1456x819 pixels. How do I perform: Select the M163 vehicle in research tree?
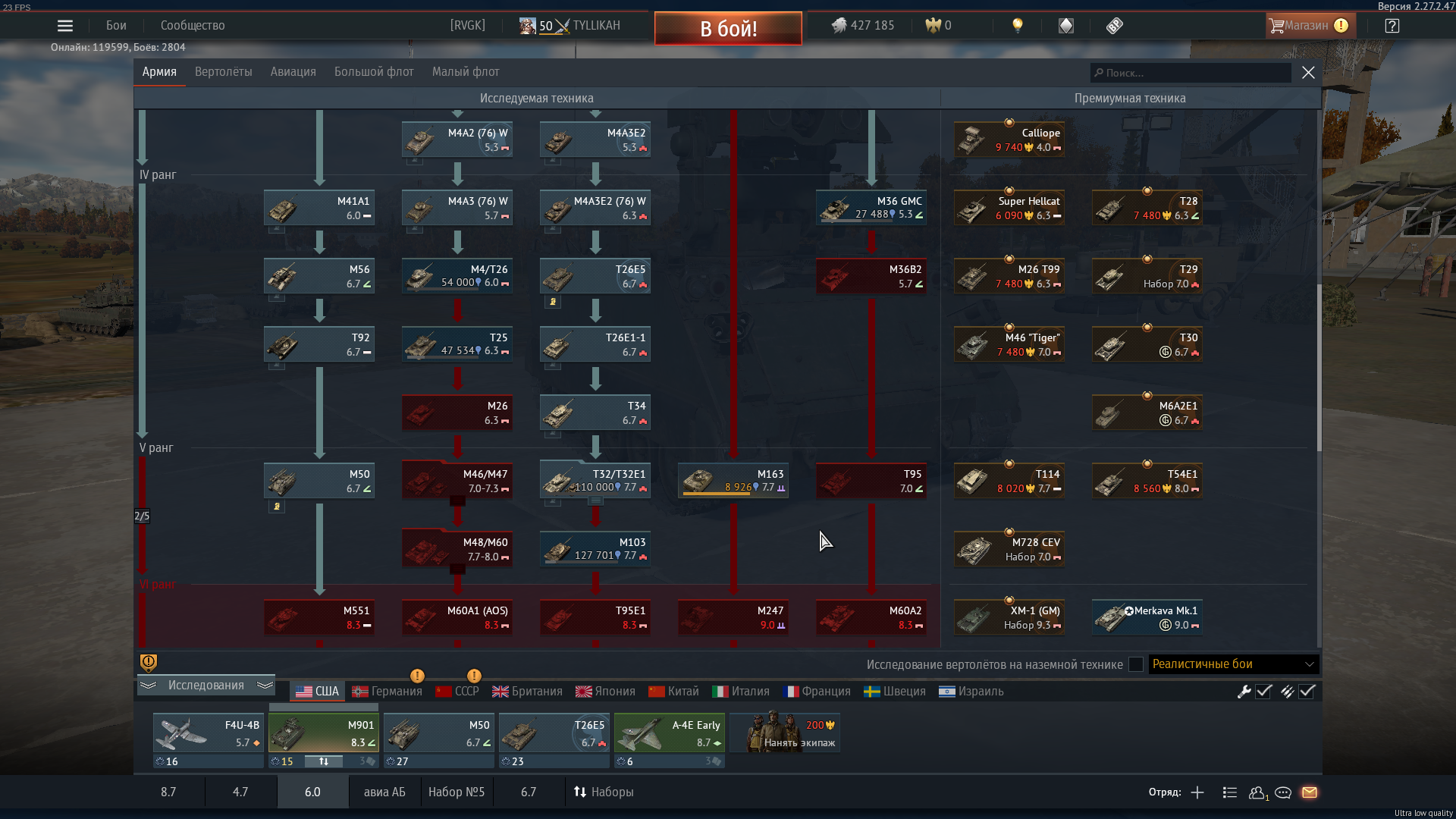[x=733, y=481]
